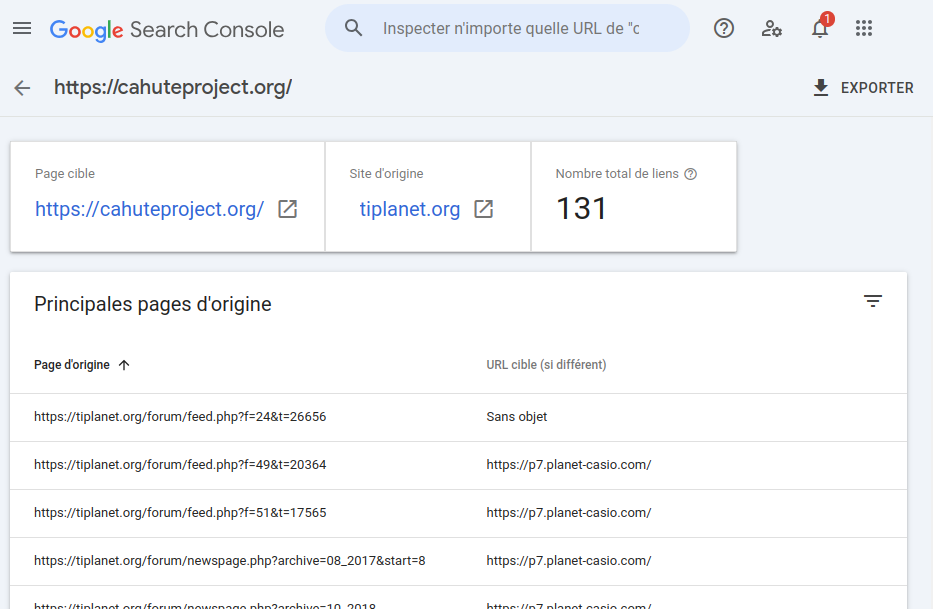Select the feed.php?f=49&t=20364 row
Viewport: 933px width, 609px height.
[180, 465]
